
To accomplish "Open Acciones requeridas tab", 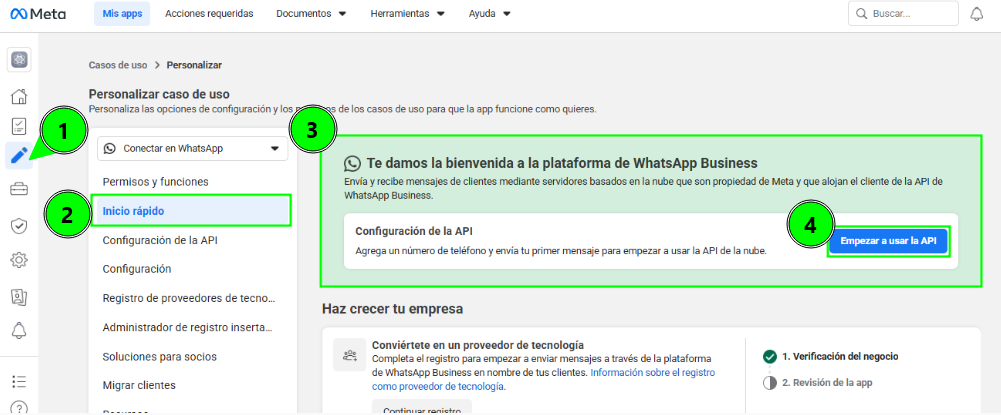I will [x=209, y=13].
